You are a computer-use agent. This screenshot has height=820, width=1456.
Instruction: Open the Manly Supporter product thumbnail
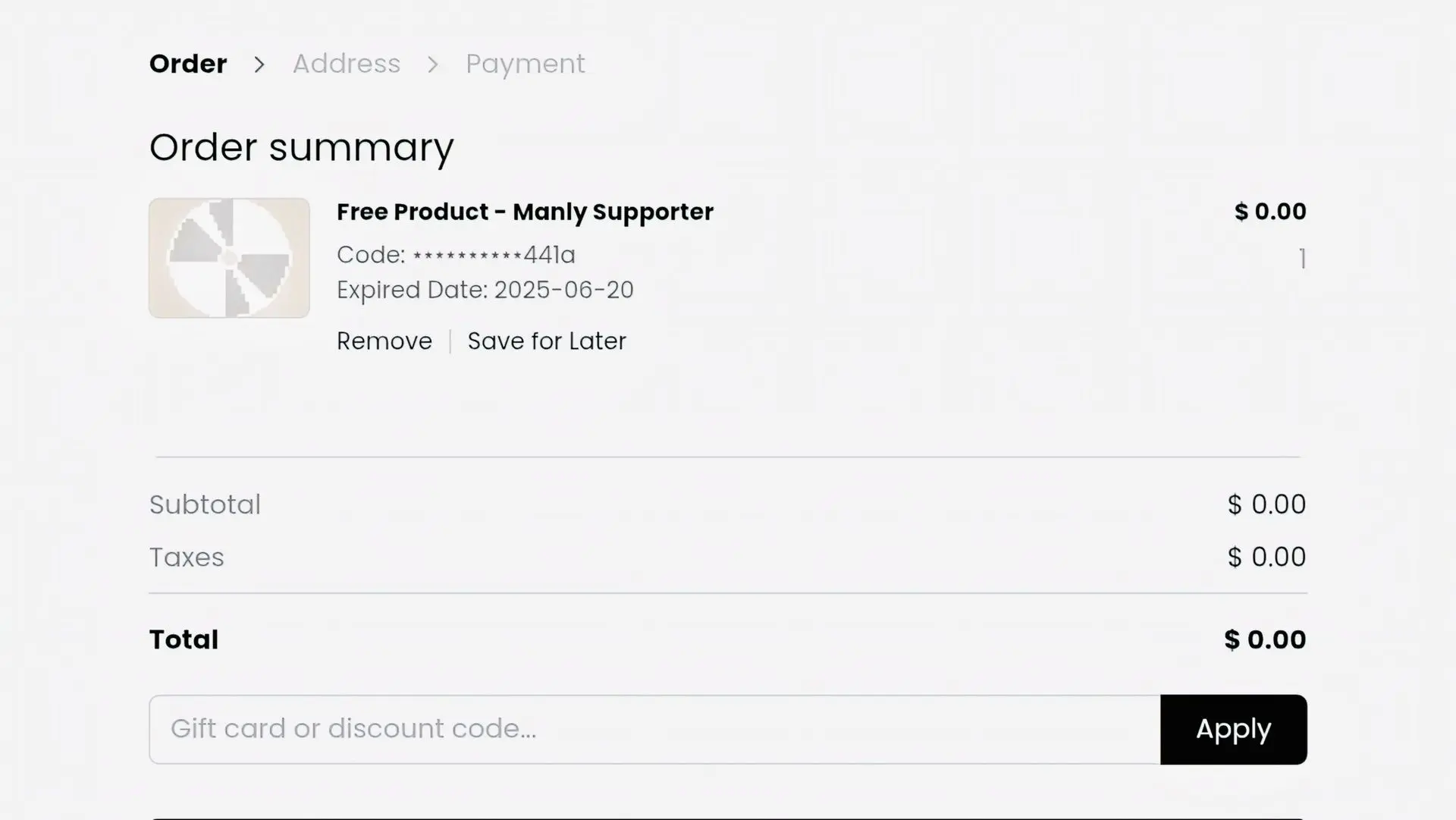pyautogui.click(x=229, y=258)
